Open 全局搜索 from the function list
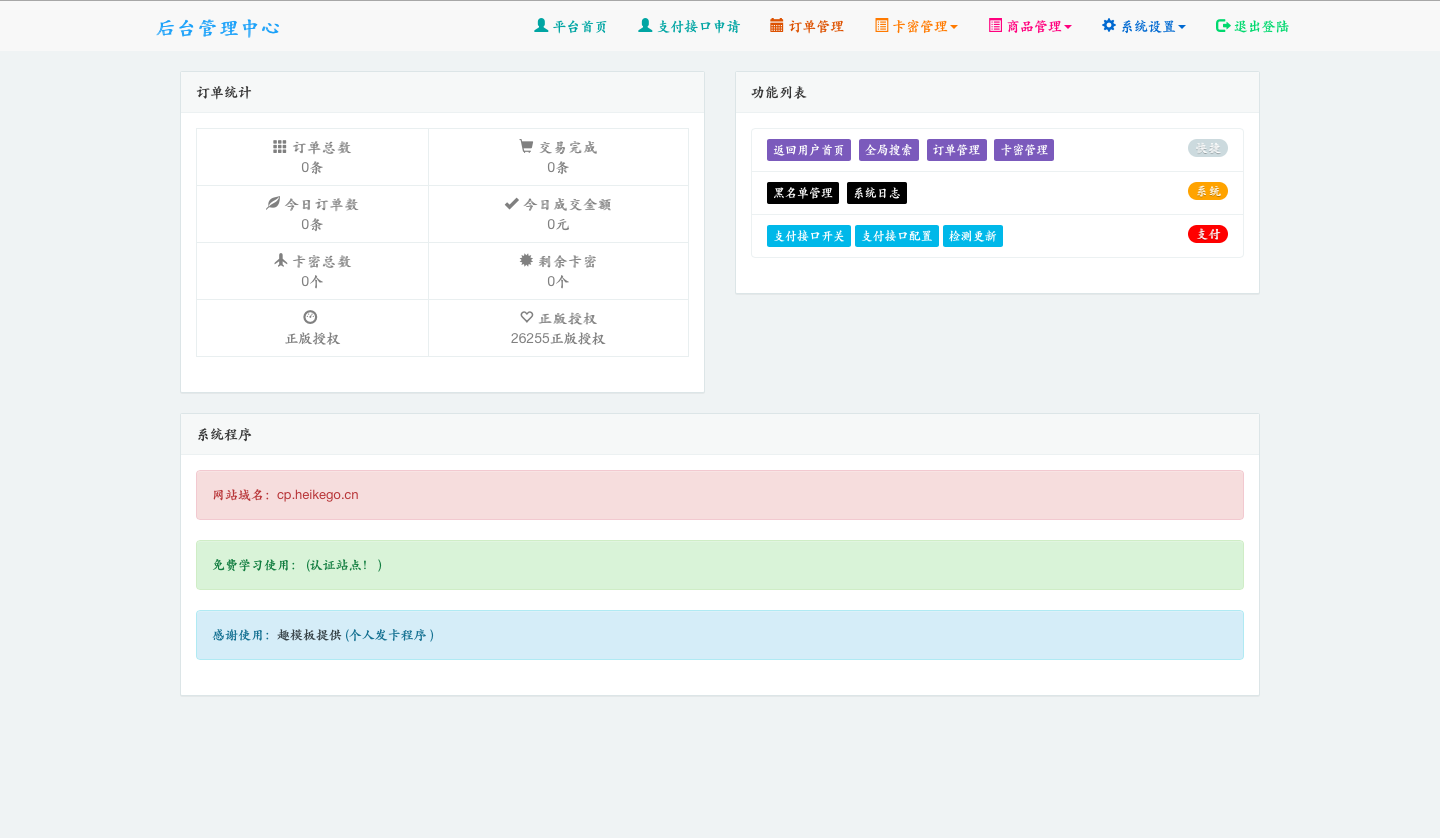 click(889, 150)
